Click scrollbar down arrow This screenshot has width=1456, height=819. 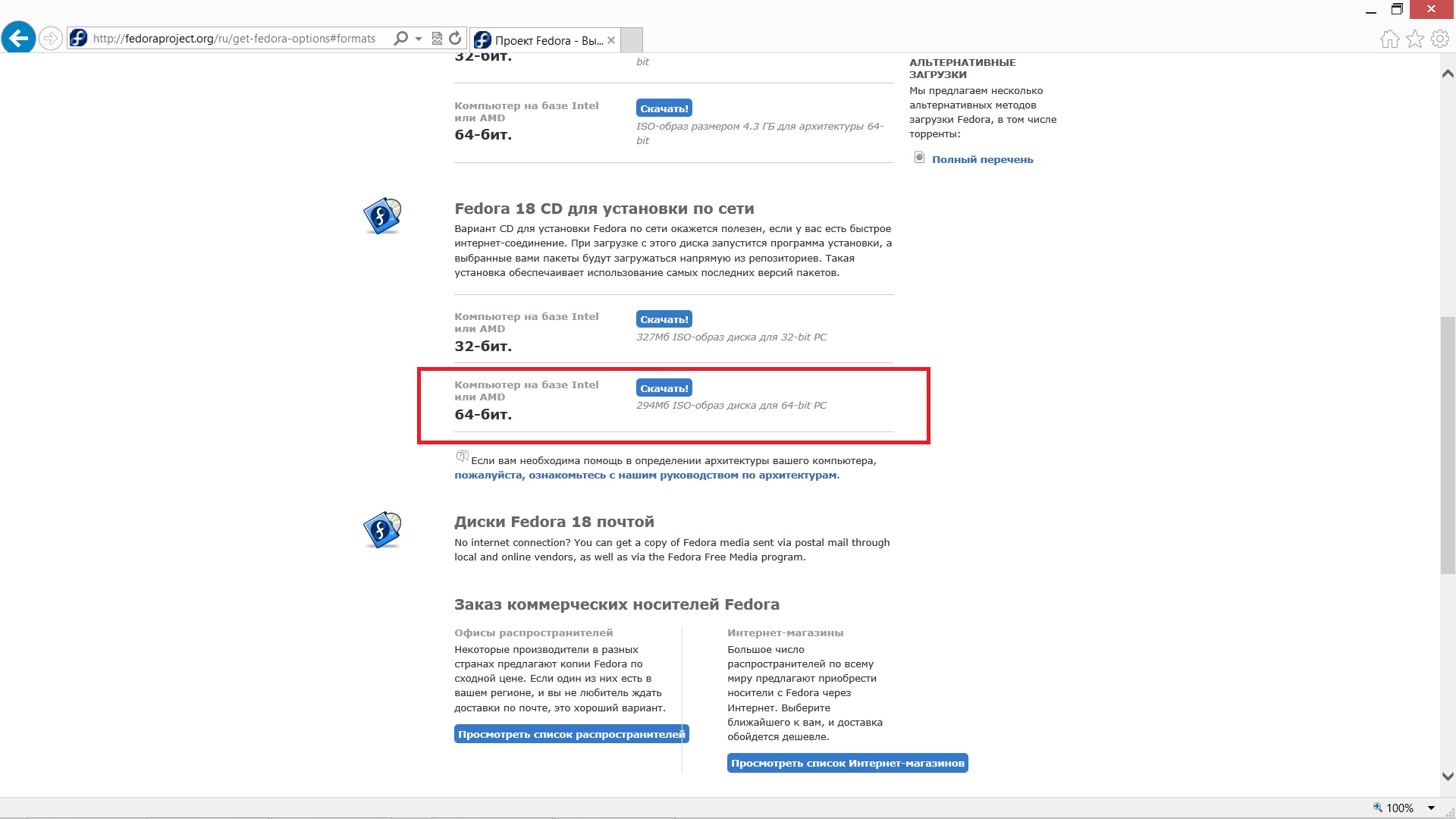click(x=1448, y=777)
